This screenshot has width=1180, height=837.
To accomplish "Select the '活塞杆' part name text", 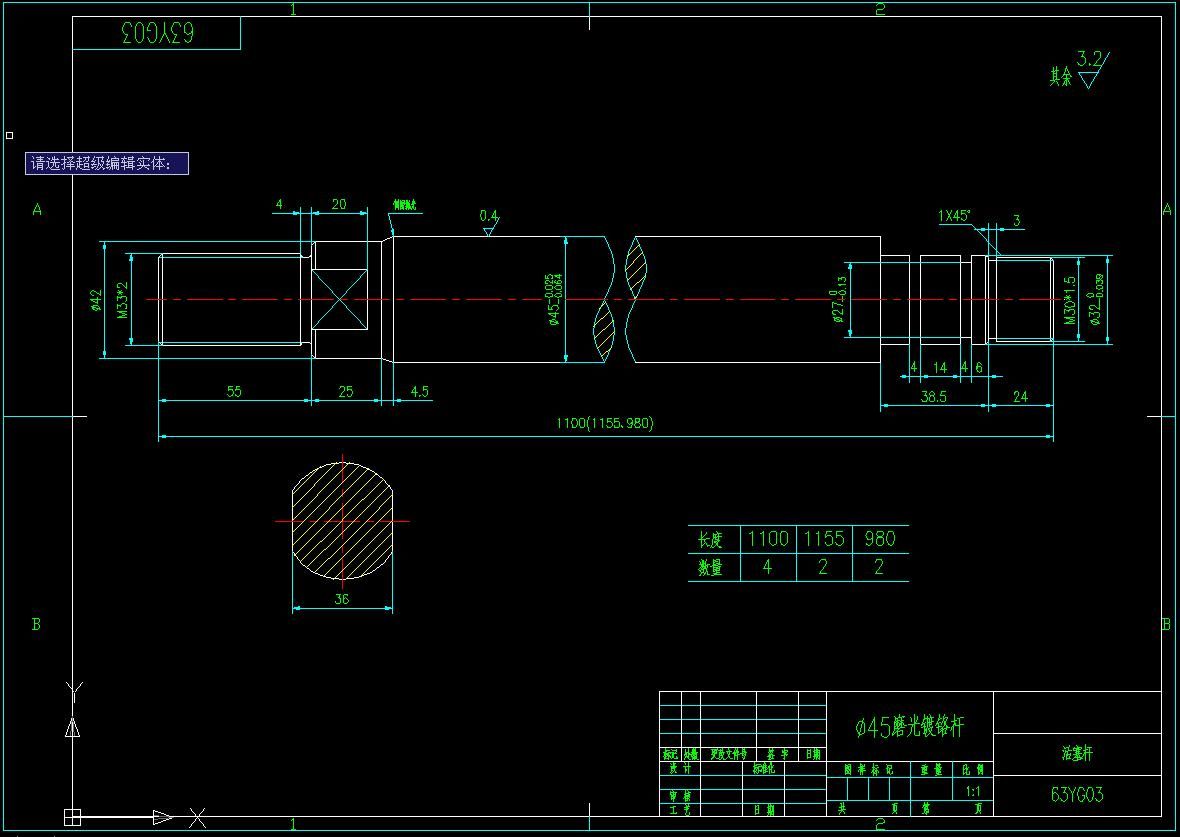I will pyautogui.click(x=1077, y=753).
